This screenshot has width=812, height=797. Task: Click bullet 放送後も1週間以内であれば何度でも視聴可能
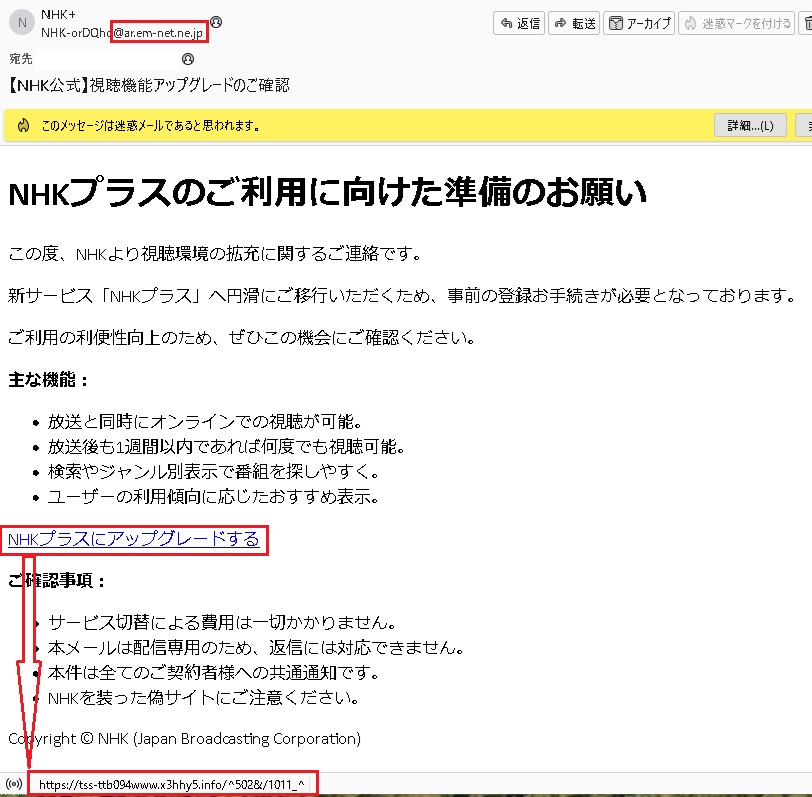(226, 446)
